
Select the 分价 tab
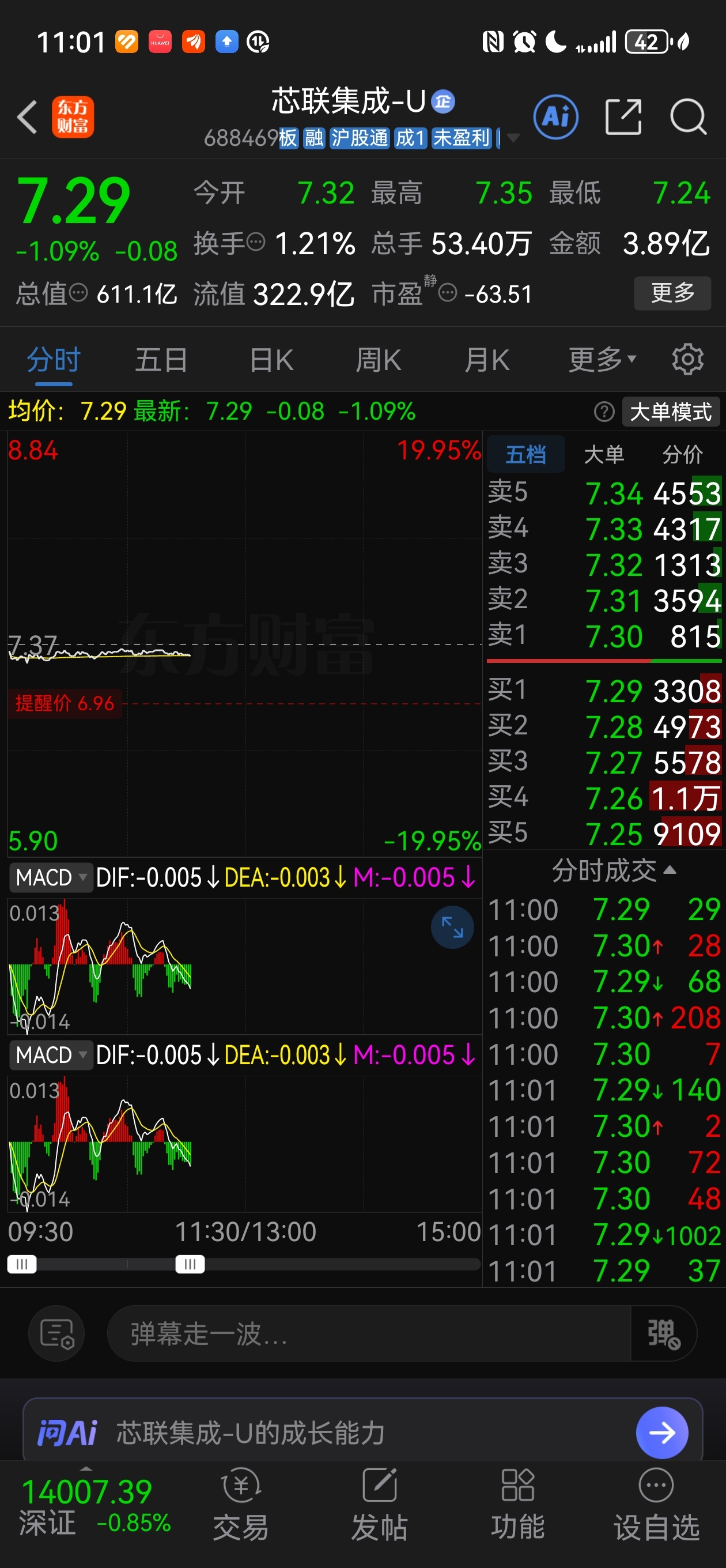coord(682,454)
